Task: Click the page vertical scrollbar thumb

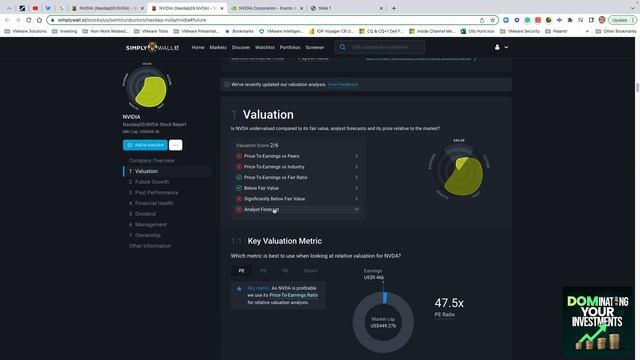Action: [x=637, y=87]
